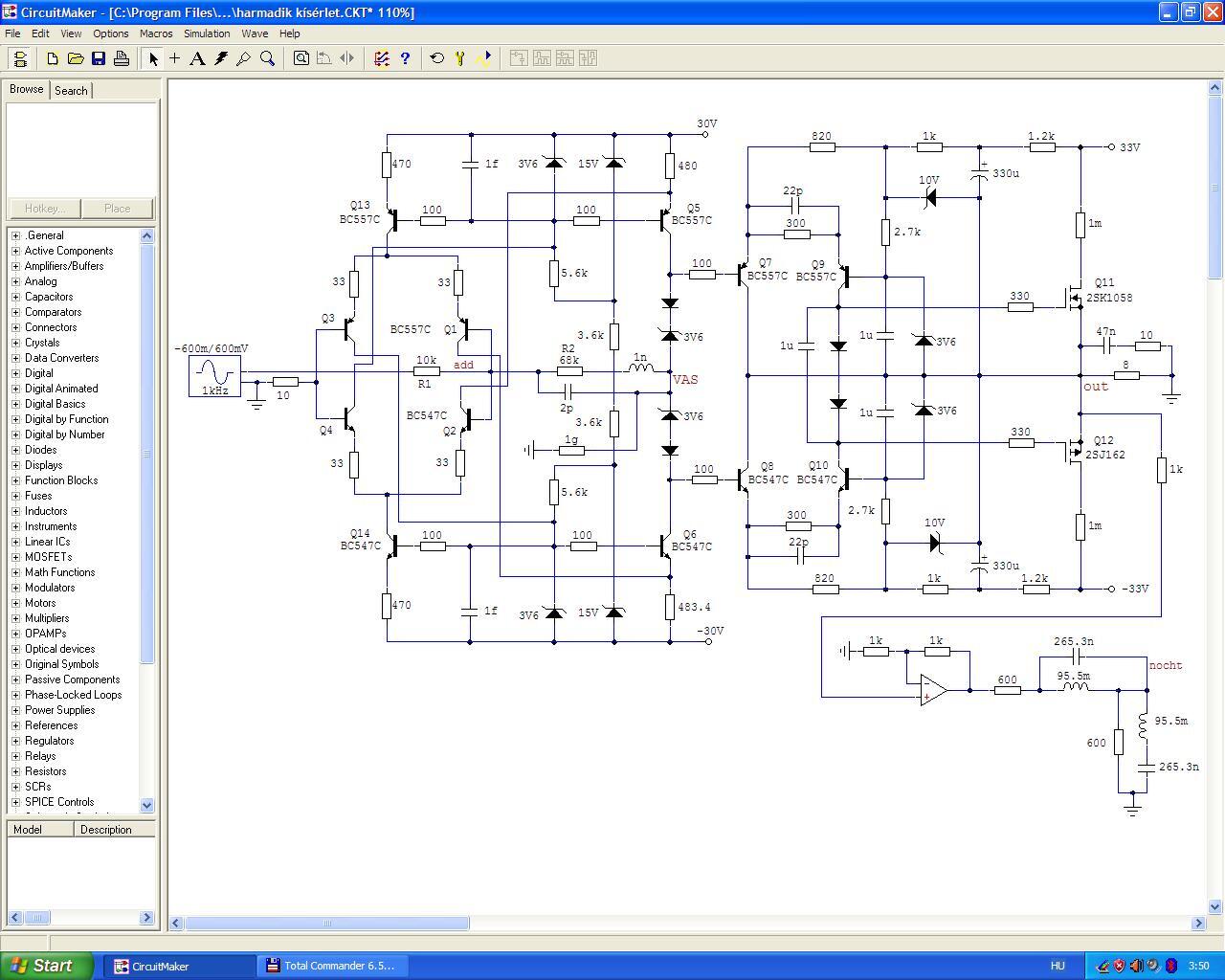Expand the Inductors category
1225x980 pixels.
15,511
